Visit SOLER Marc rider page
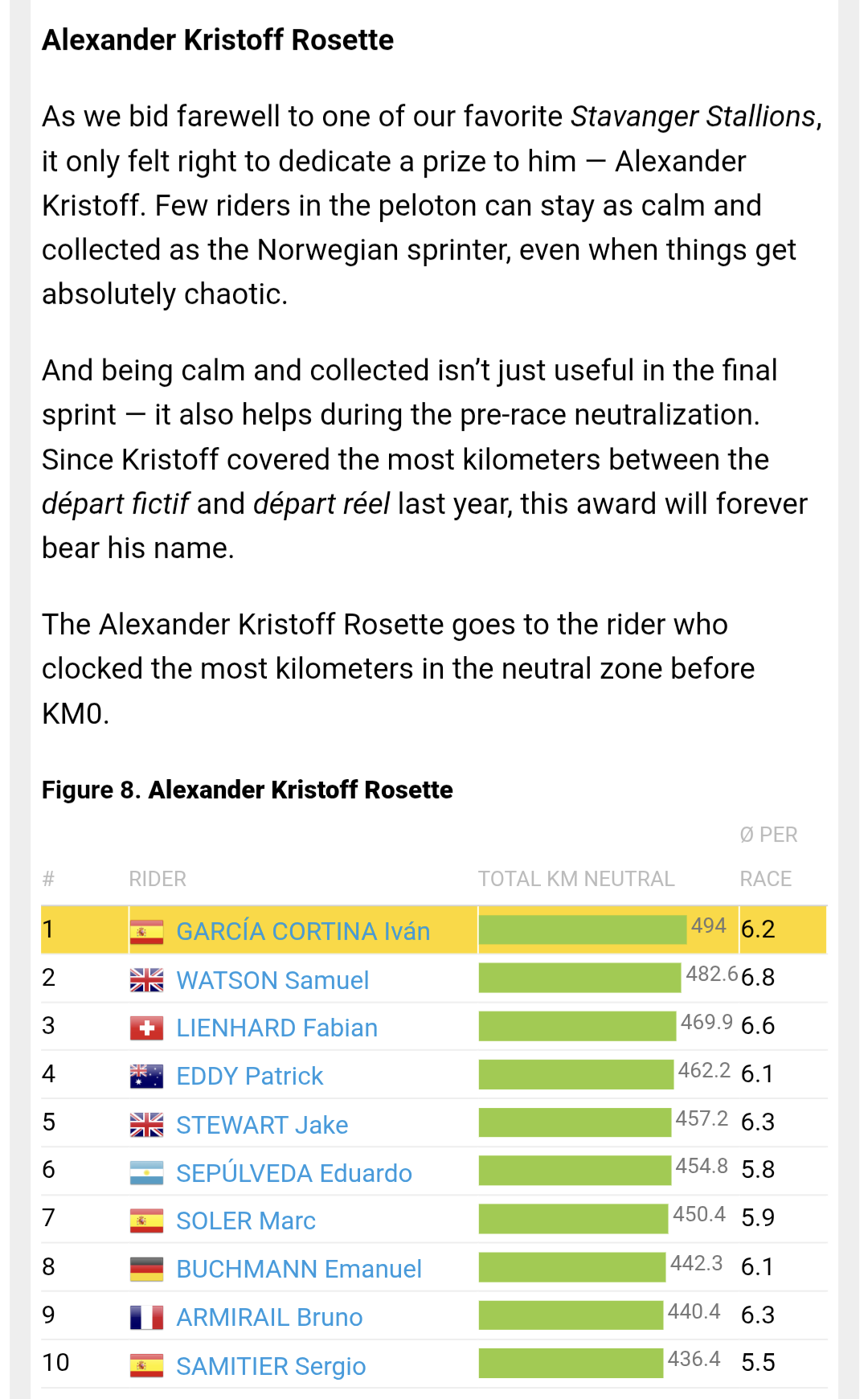Image resolution: width=868 pixels, height=1399 pixels. (x=245, y=1221)
